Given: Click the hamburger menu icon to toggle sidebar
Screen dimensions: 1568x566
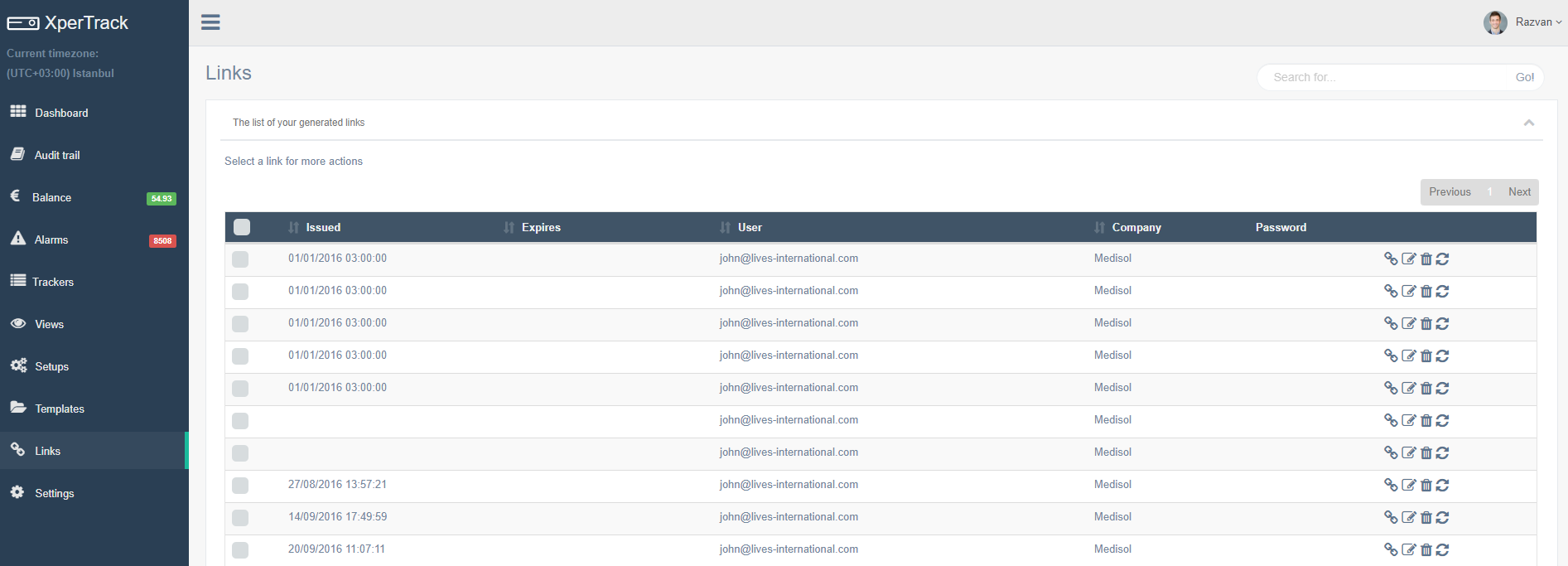Looking at the screenshot, I should point(210,22).
